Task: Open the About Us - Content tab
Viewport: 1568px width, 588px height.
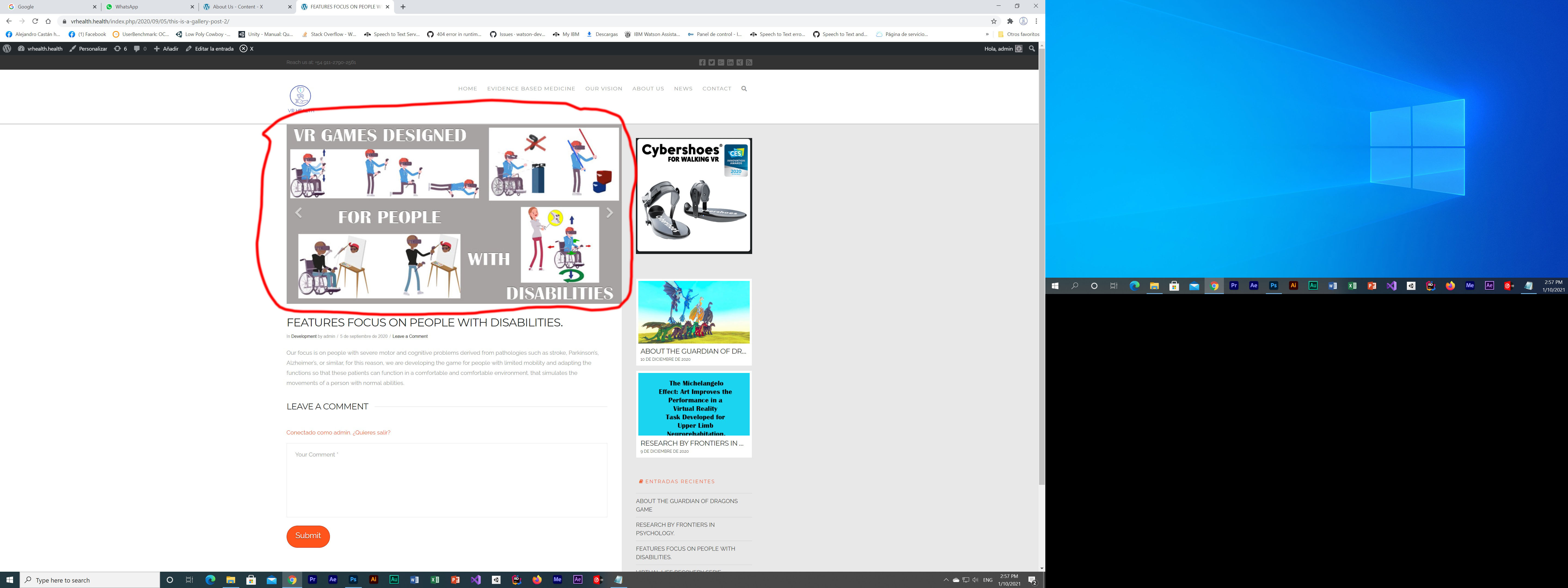Action: 247,7
